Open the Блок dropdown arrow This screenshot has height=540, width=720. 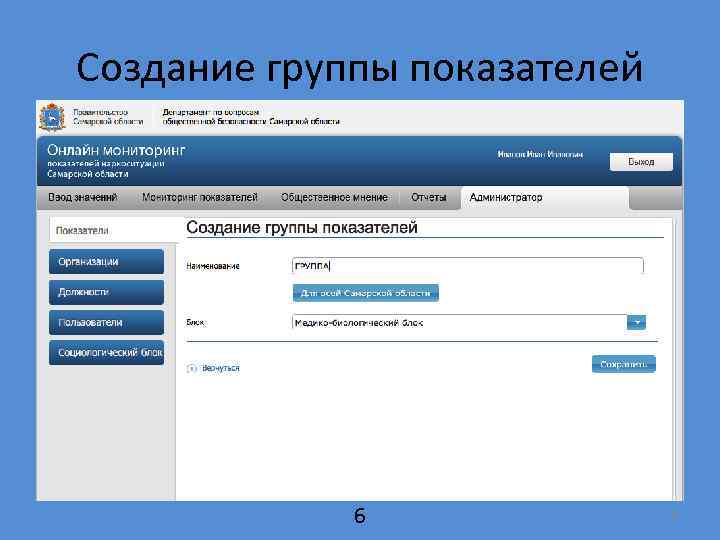636,322
